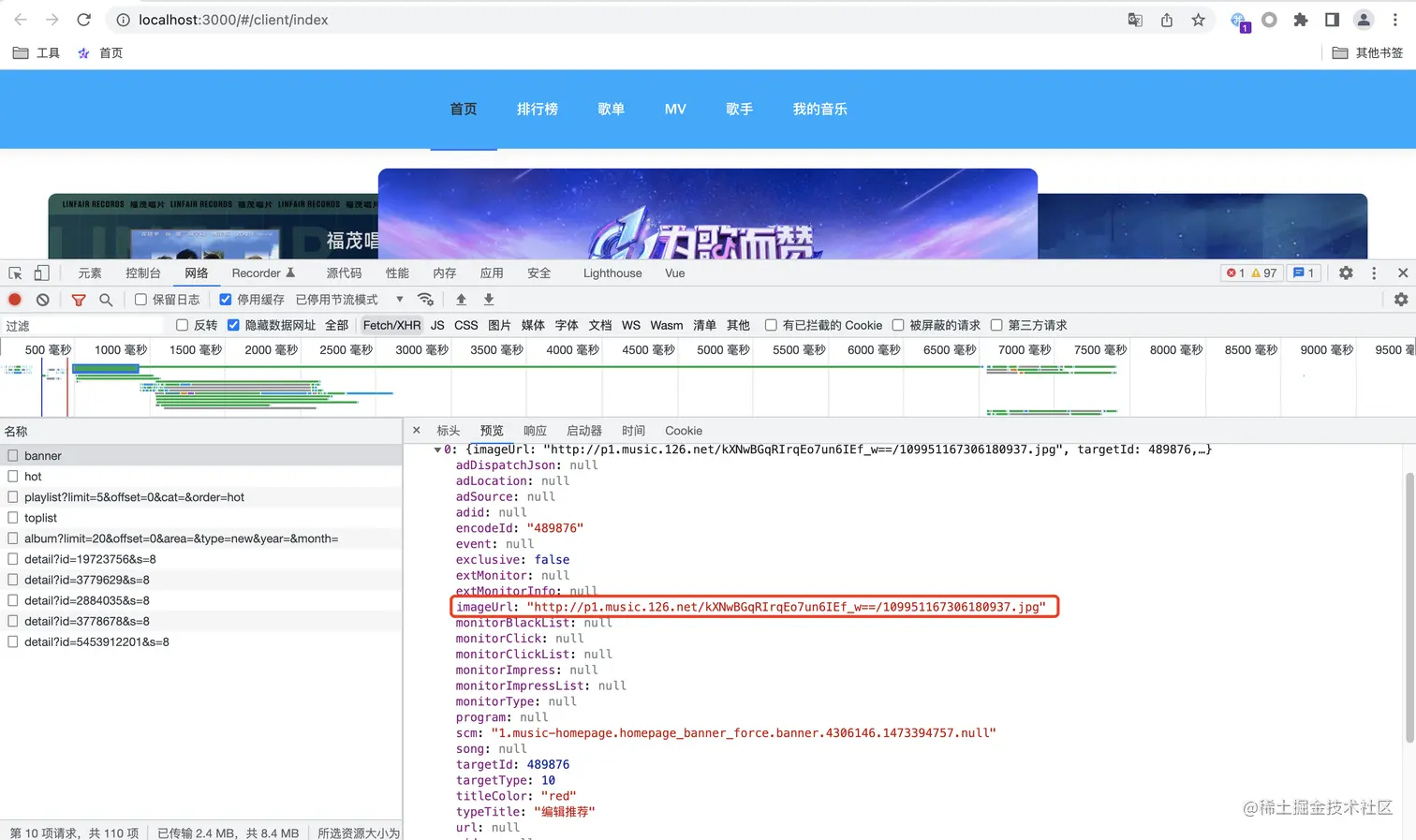Click the browser address bar URL

(233, 20)
